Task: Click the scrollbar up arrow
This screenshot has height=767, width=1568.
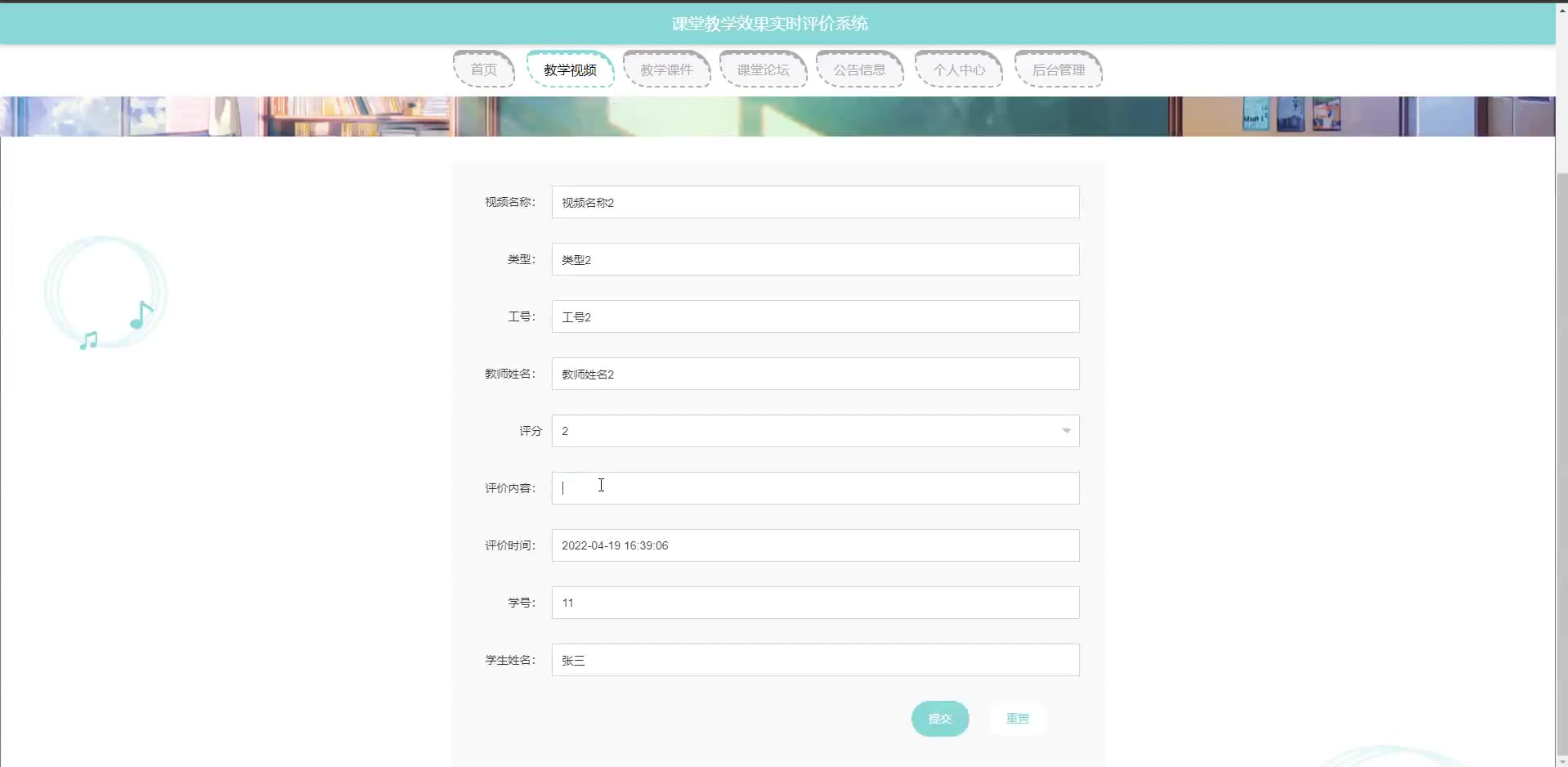Action: (x=1561, y=10)
